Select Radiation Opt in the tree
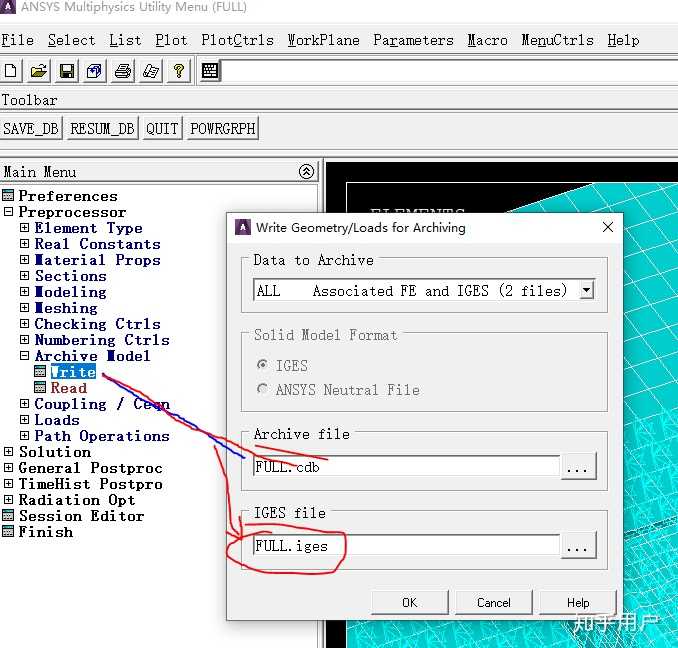This screenshot has width=678, height=648. 77,499
